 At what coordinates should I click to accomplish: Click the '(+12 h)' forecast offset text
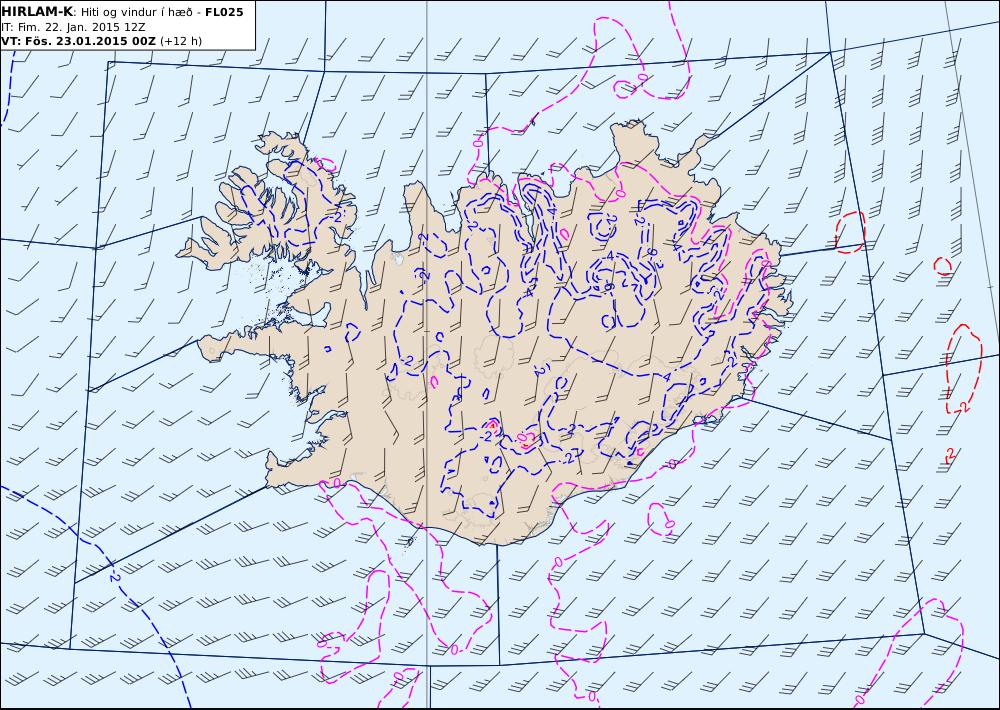point(180,41)
